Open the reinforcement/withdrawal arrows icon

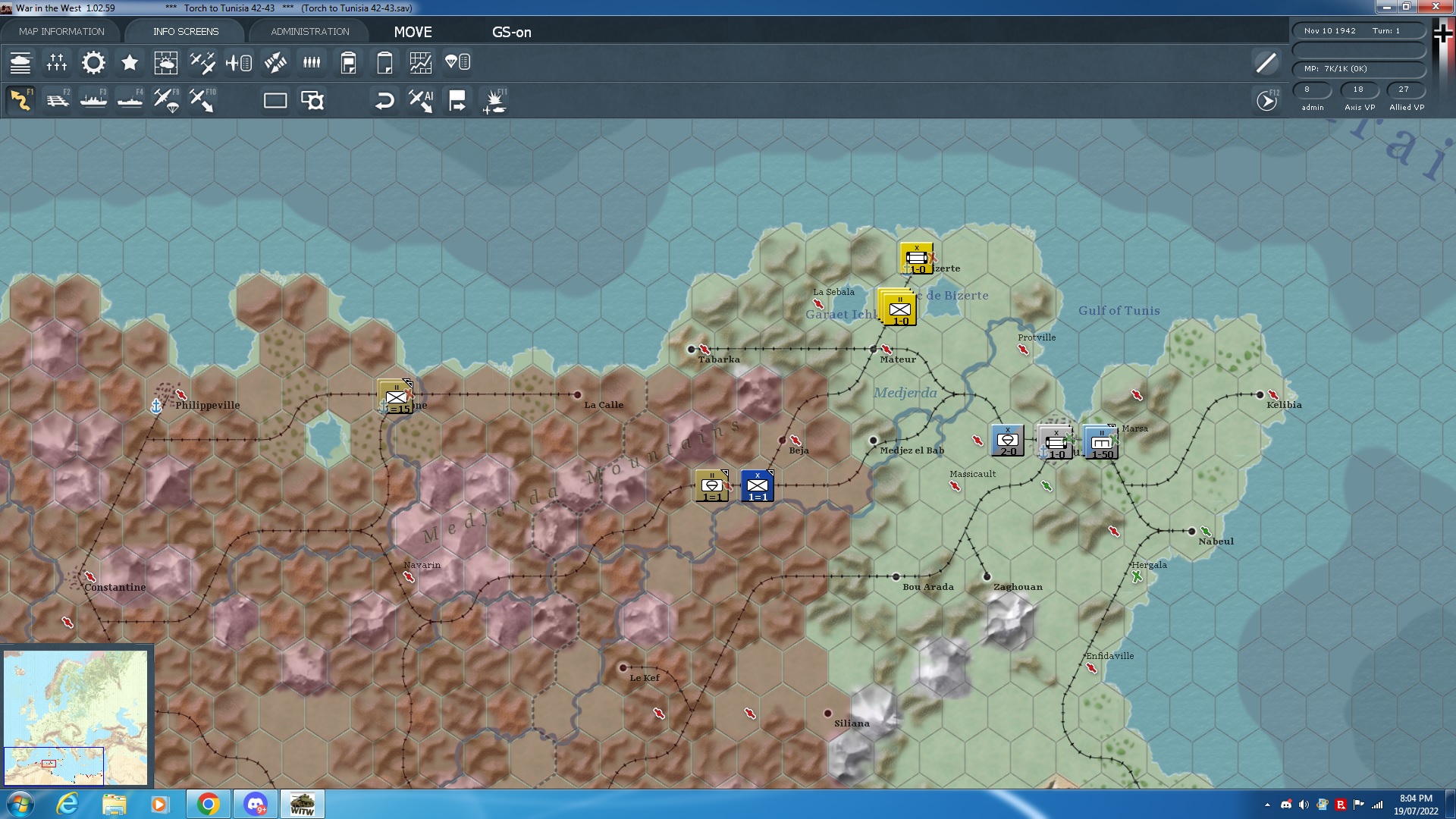tap(275, 63)
